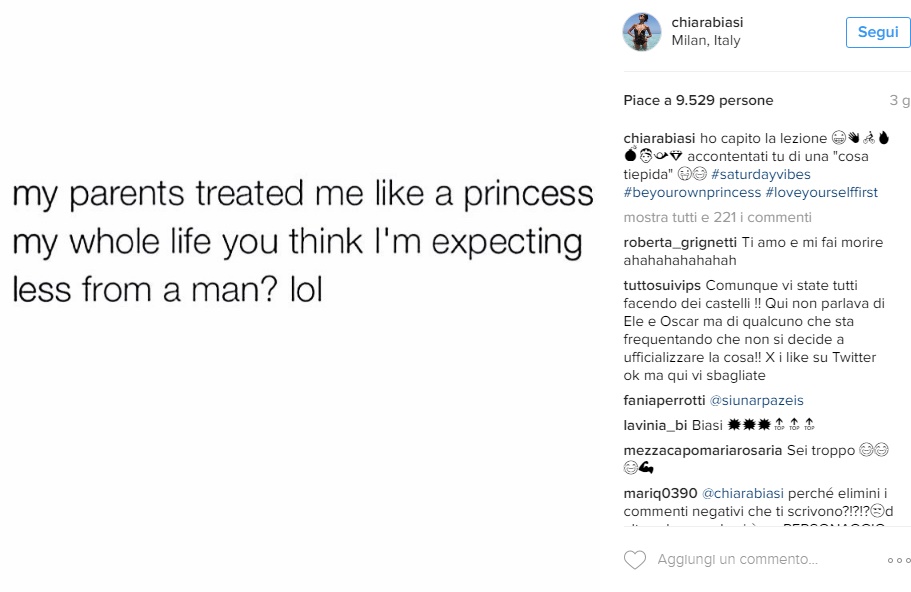Open mariq0390's profile
This screenshot has width=911, height=592.
click(660, 493)
